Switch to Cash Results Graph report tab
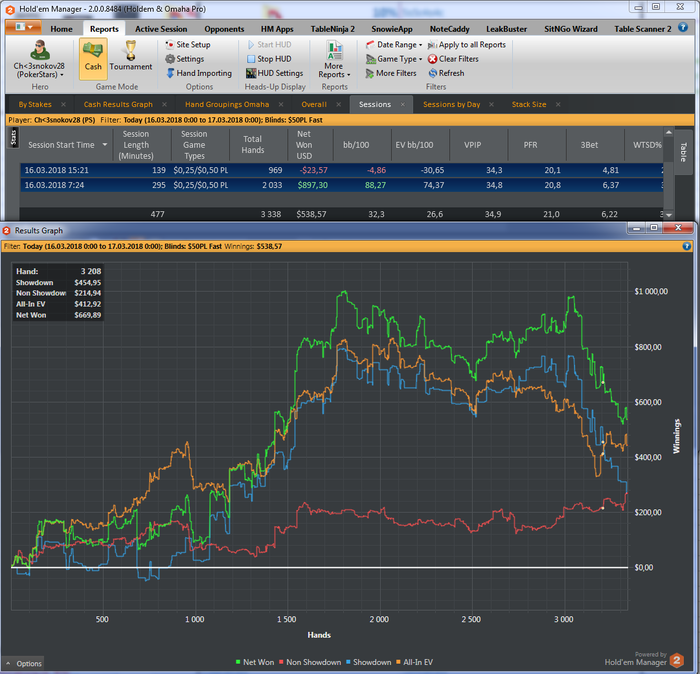The width and height of the screenshot is (700, 674). tap(118, 104)
